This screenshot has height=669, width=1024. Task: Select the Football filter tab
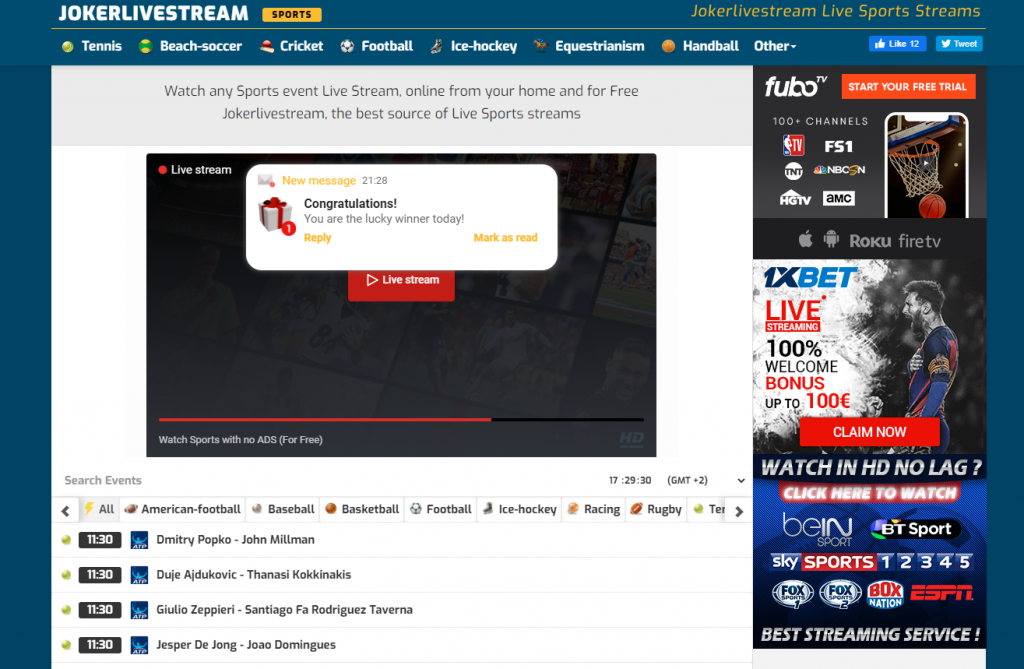click(441, 509)
